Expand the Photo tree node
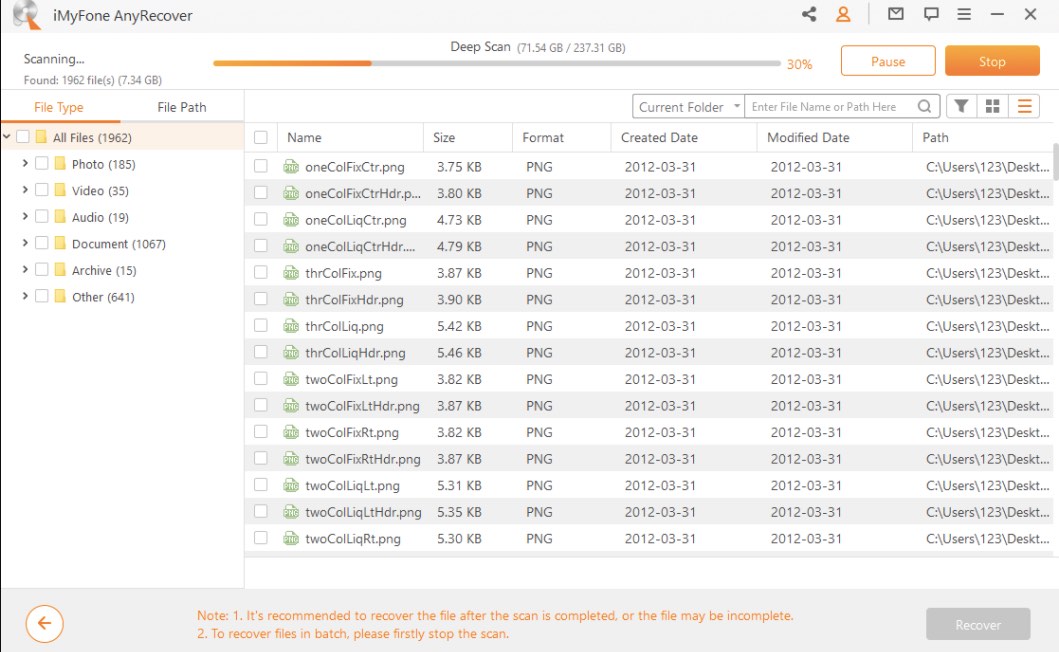This screenshot has width=1059, height=652. click(25, 163)
